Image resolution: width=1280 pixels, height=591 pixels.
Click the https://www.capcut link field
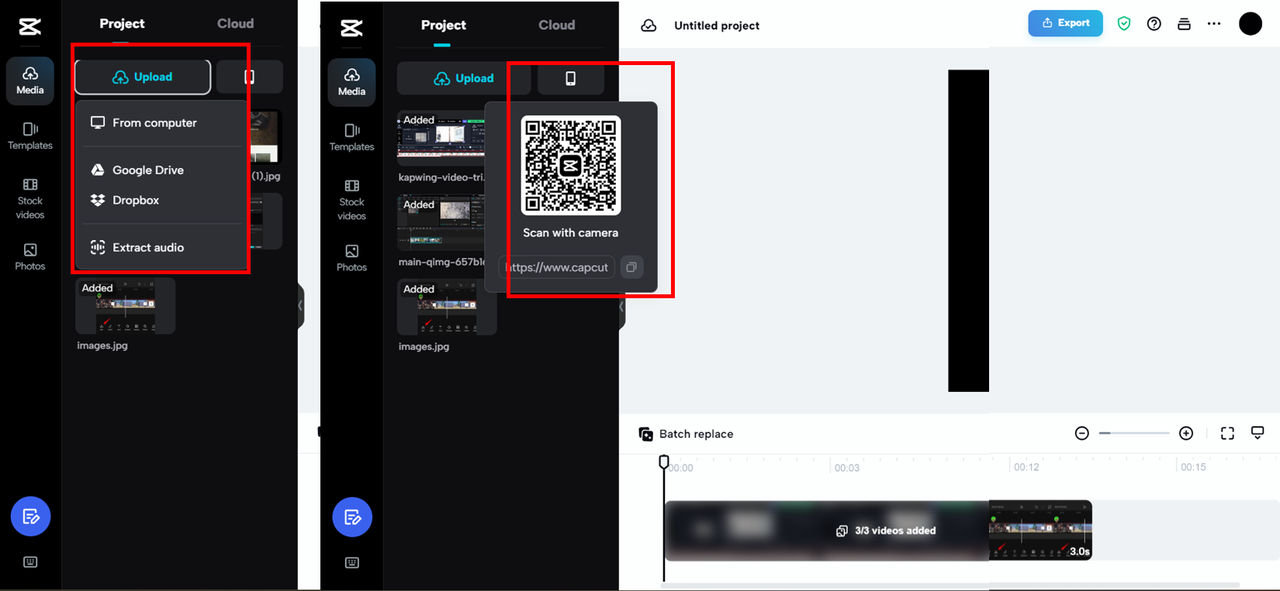tap(557, 267)
